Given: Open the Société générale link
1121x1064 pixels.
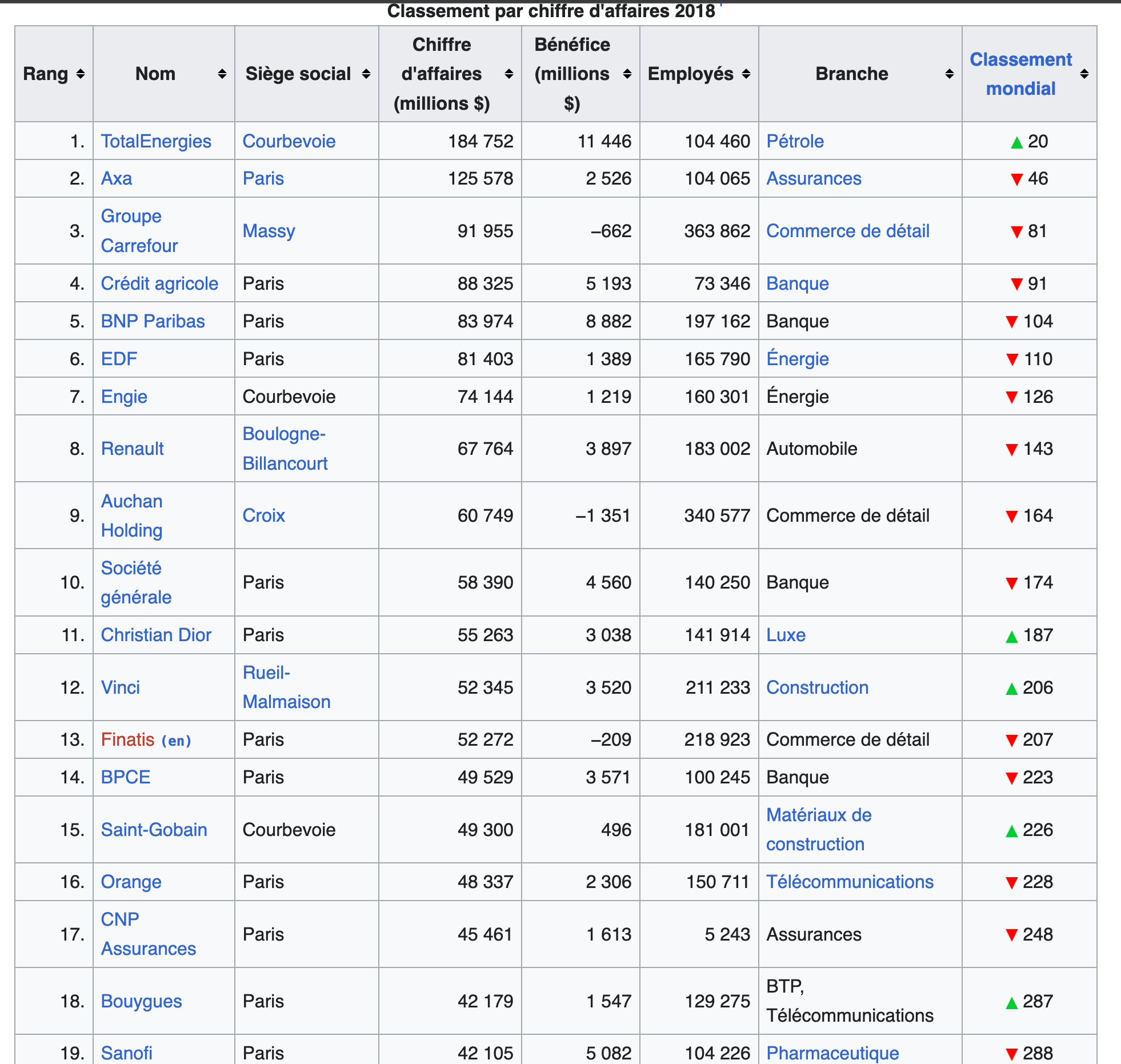Looking at the screenshot, I should (136, 582).
